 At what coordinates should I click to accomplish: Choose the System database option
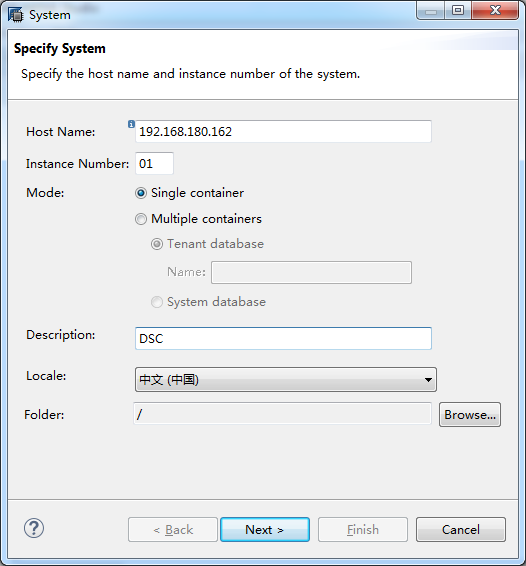pos(157,302)
